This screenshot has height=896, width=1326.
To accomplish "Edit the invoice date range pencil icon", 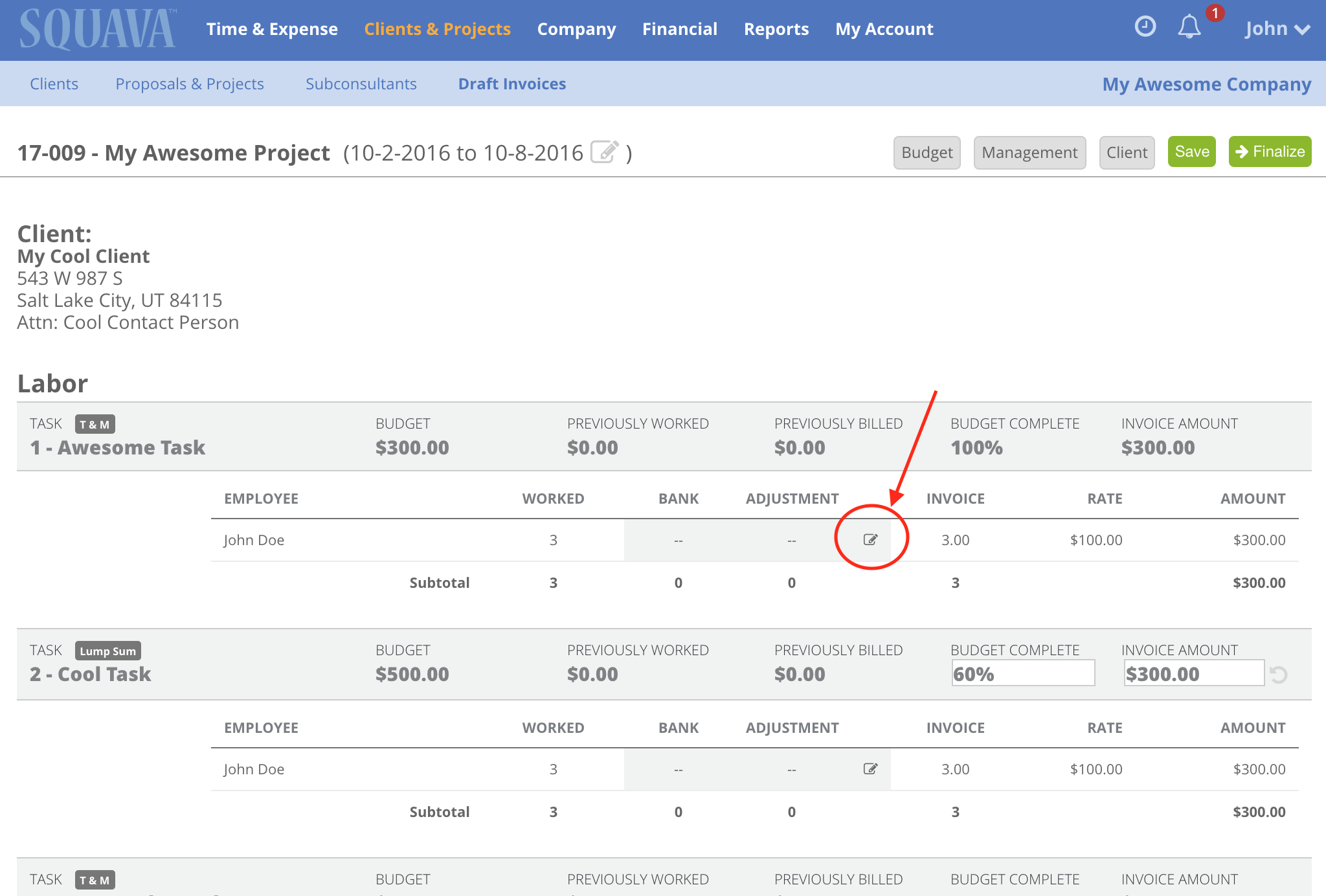I will (605, 152).
